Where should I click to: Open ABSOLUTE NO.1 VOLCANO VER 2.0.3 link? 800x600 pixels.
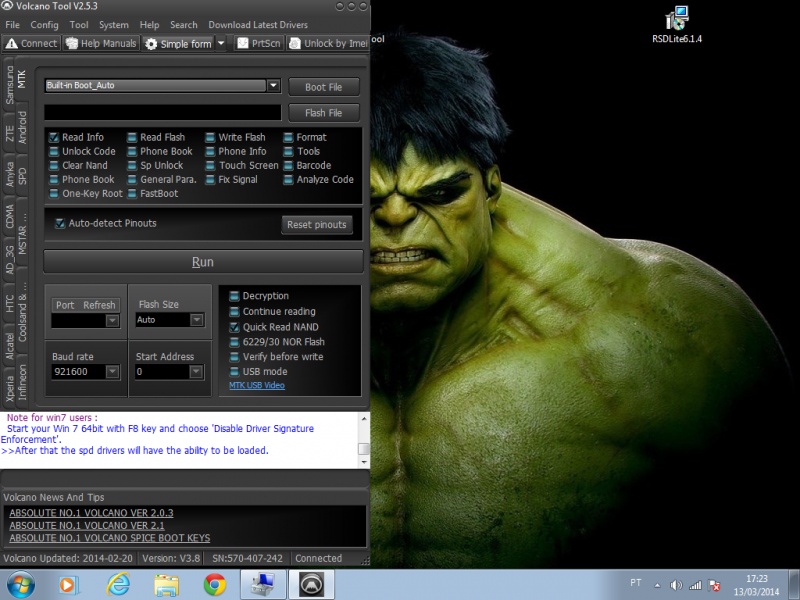tap(91, 513)
